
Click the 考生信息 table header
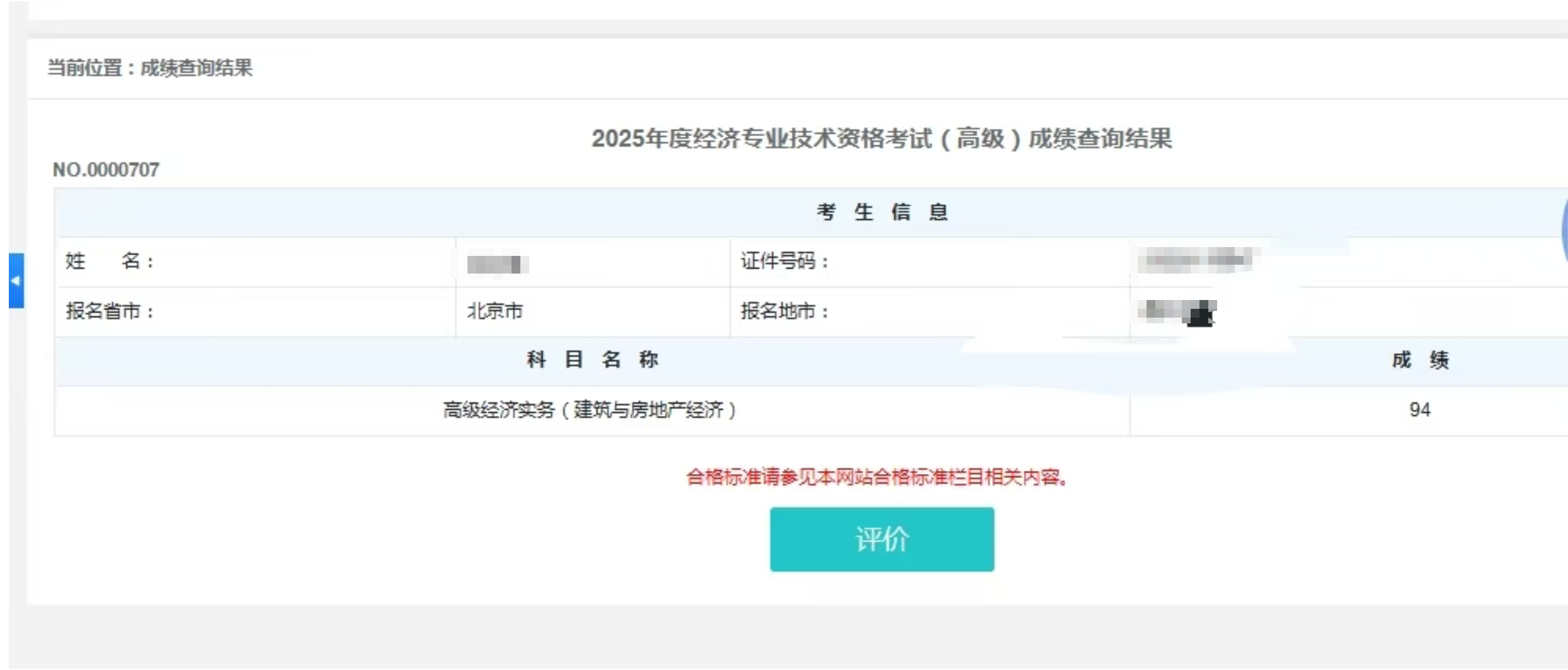(x=882, y=212)
